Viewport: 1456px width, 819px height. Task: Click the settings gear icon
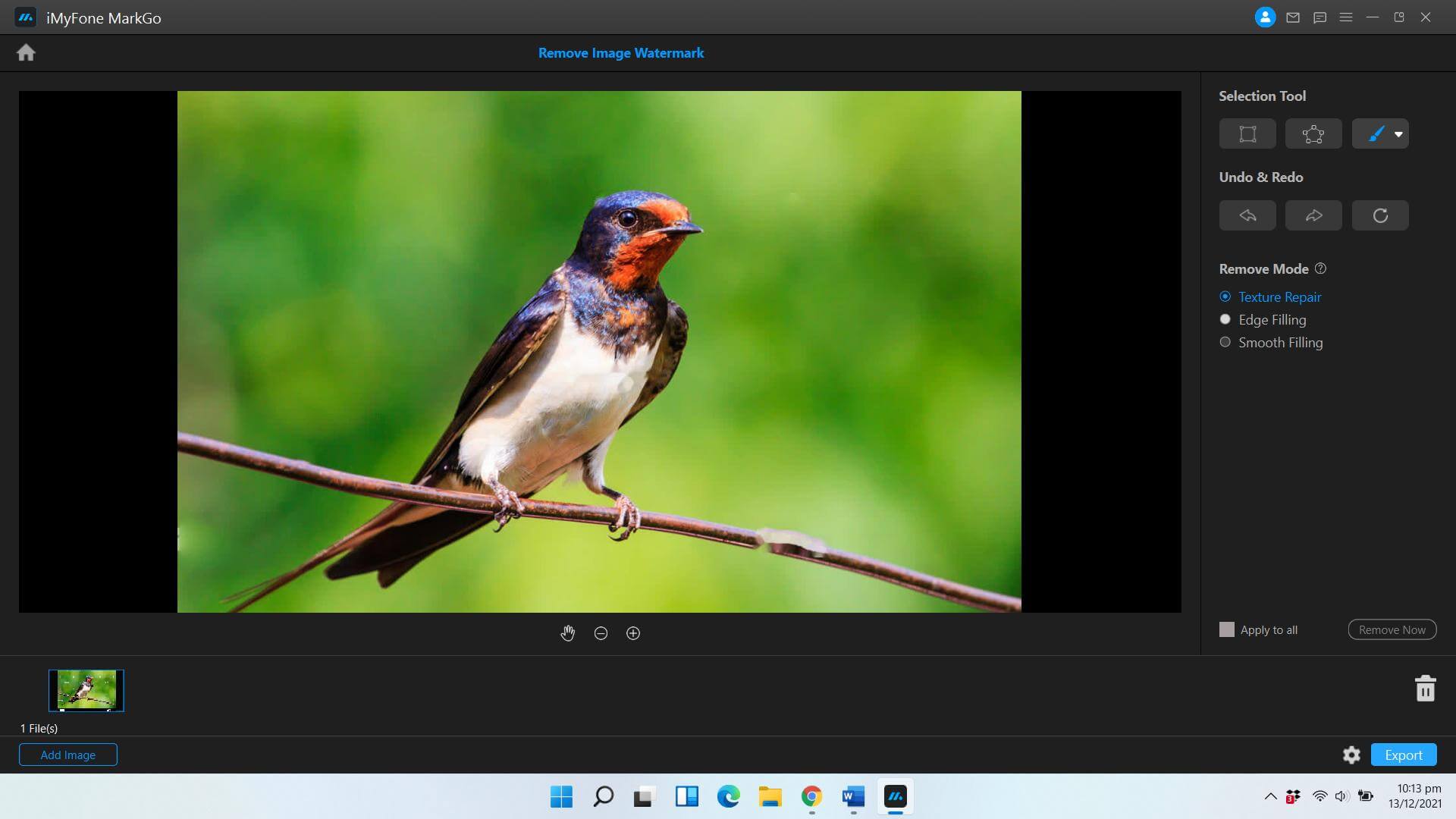[x=1352, y=755]
